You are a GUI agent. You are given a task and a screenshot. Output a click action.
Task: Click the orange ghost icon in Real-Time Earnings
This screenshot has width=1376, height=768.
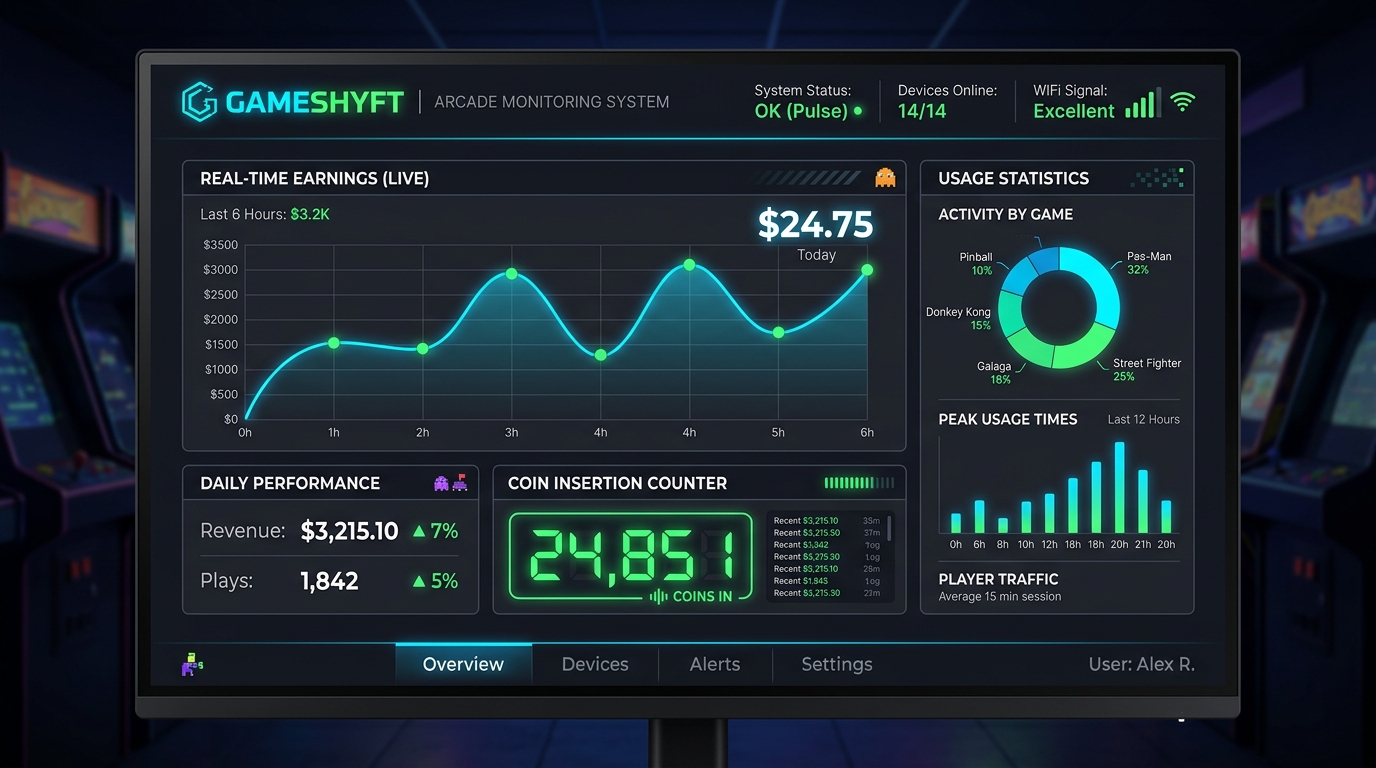885,178
